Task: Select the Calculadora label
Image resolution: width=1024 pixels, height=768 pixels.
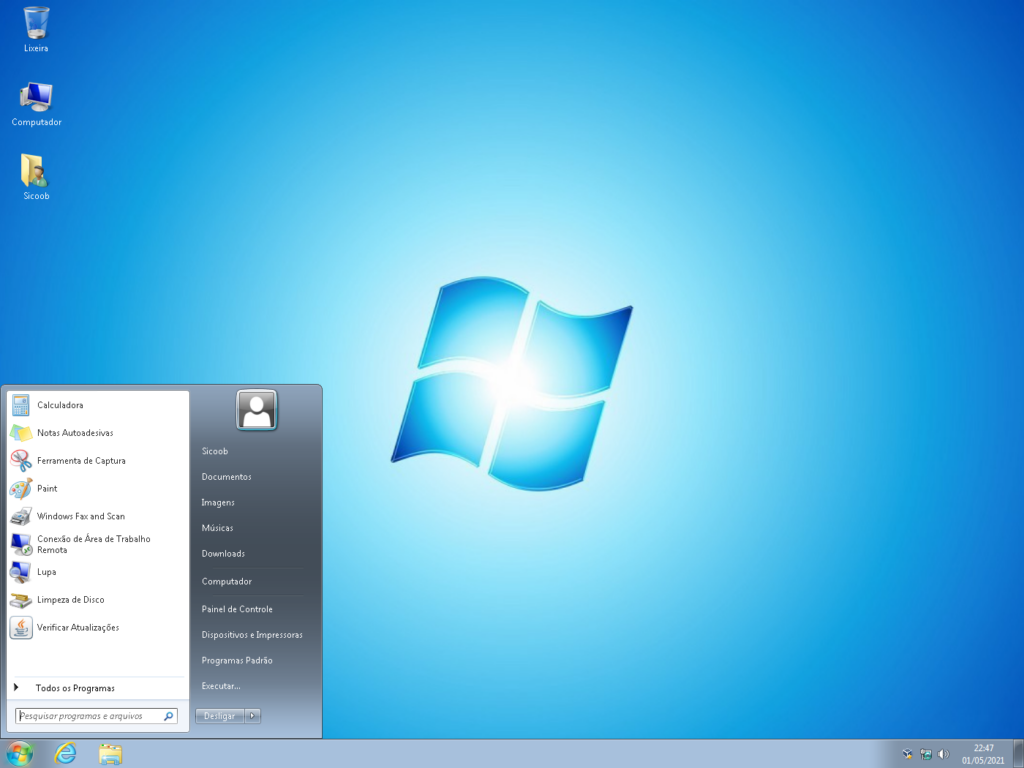Action: (60, 405)
